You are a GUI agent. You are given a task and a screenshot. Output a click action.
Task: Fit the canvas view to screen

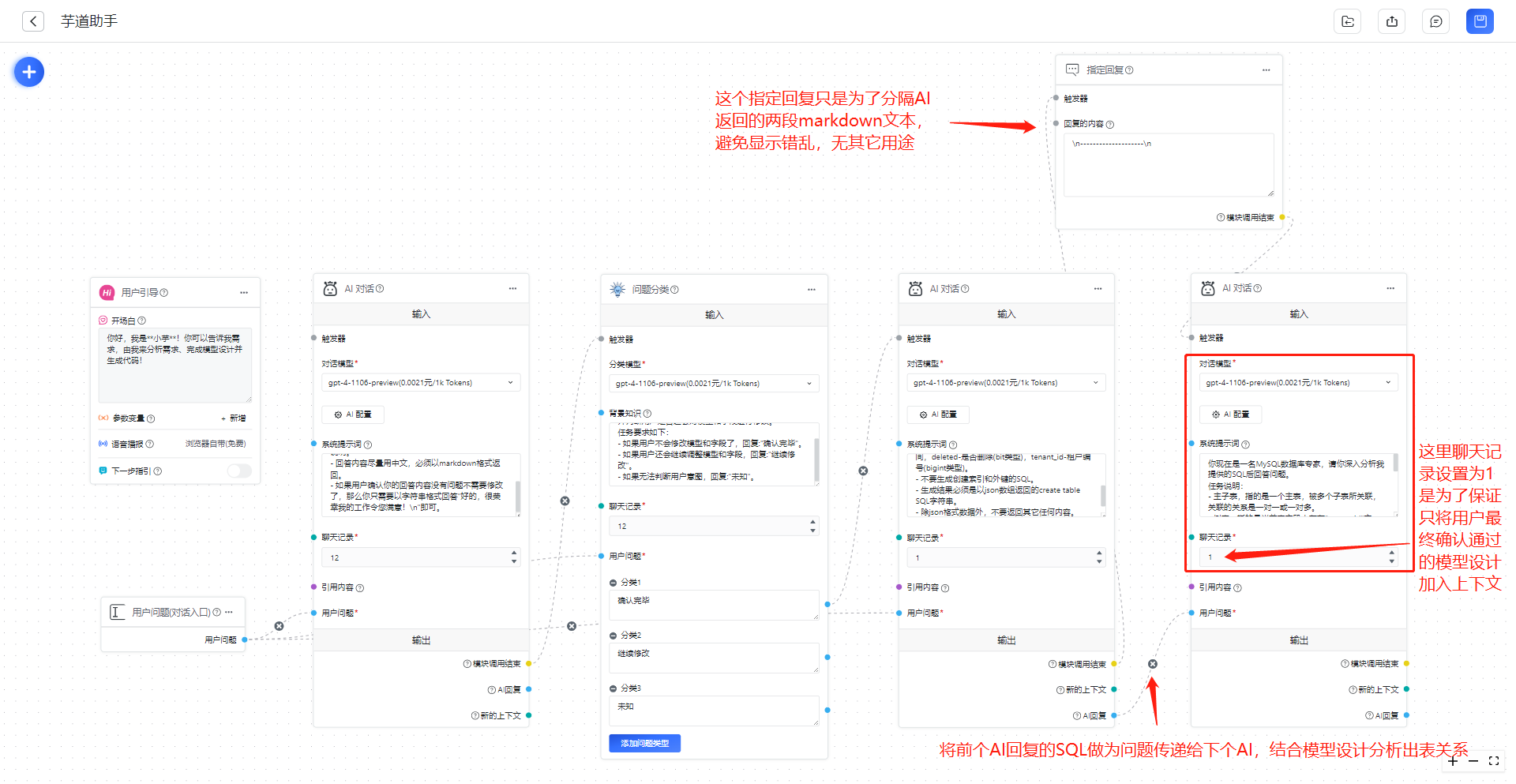1494,761
